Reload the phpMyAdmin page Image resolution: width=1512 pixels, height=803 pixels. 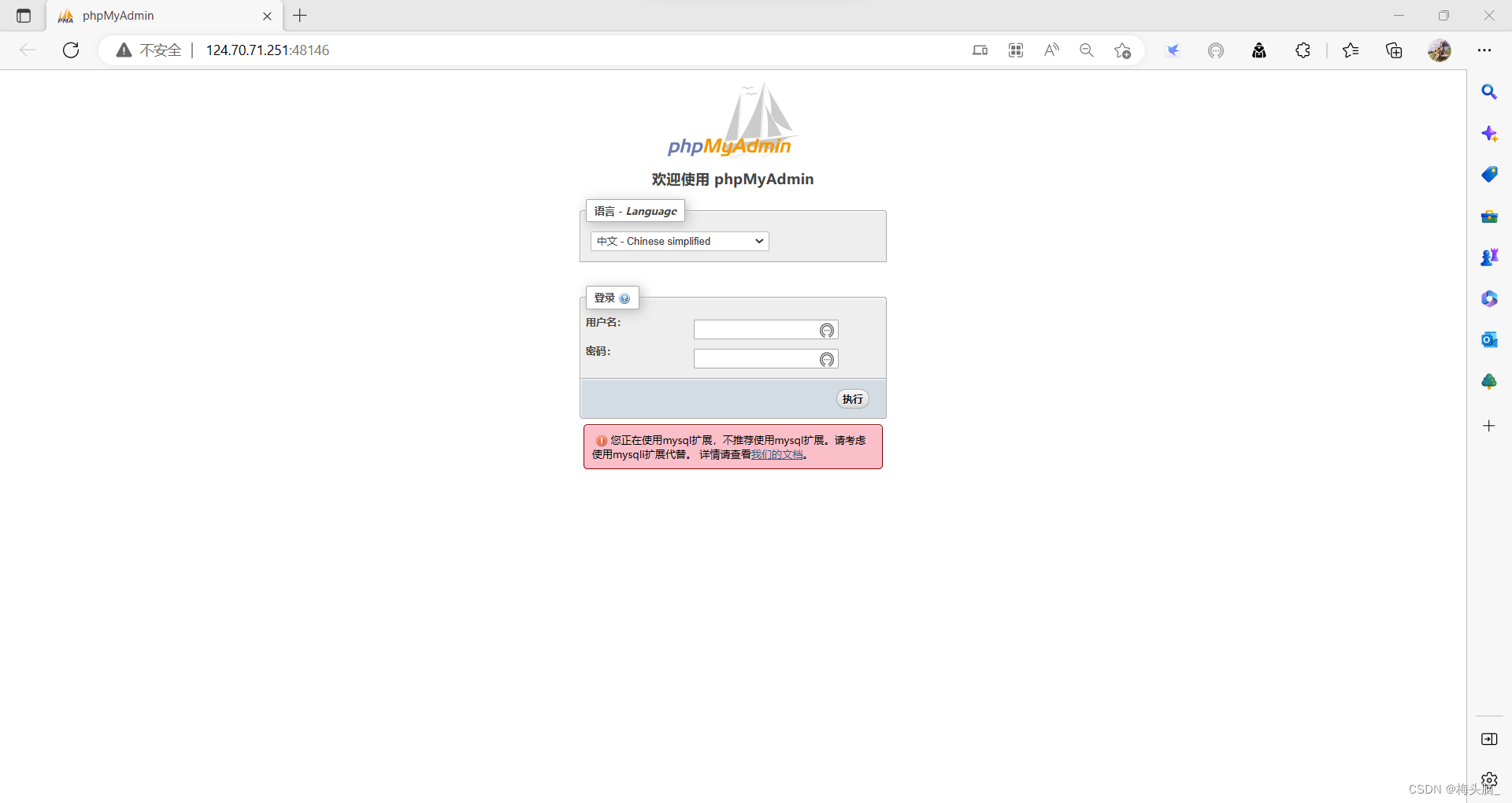point(71,50)
